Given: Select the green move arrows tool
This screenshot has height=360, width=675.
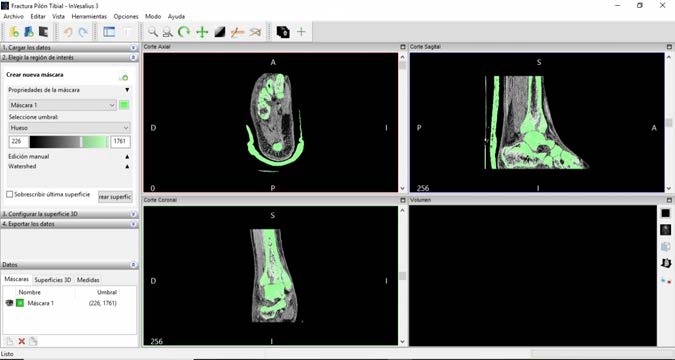Looking at the screenshot, I should coord(202,32).
